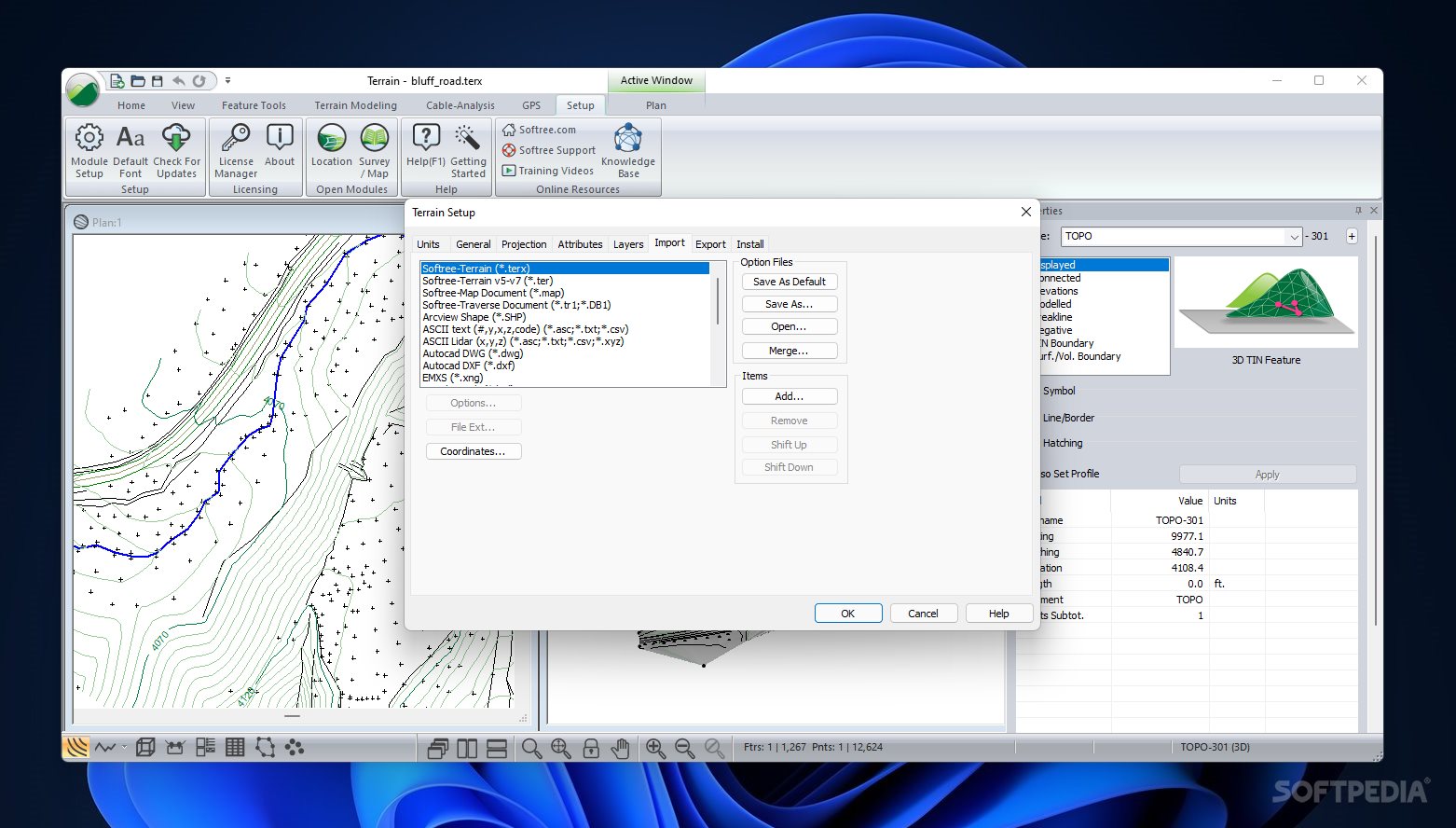Click the Coordinates... button
The image size is (1456, 828).
coord(474,451)
